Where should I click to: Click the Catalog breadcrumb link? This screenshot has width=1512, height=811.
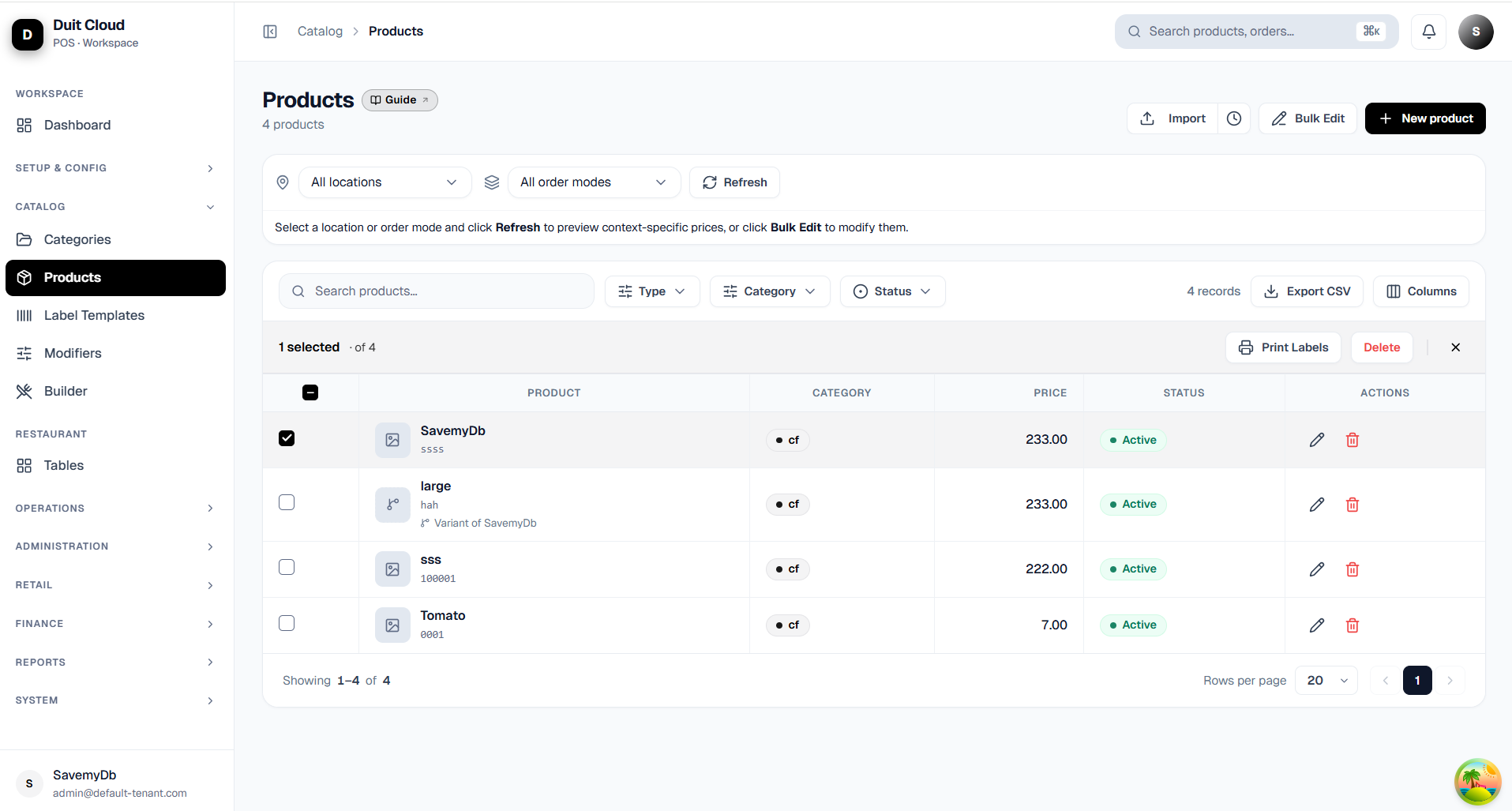click(x=320, y=32)
